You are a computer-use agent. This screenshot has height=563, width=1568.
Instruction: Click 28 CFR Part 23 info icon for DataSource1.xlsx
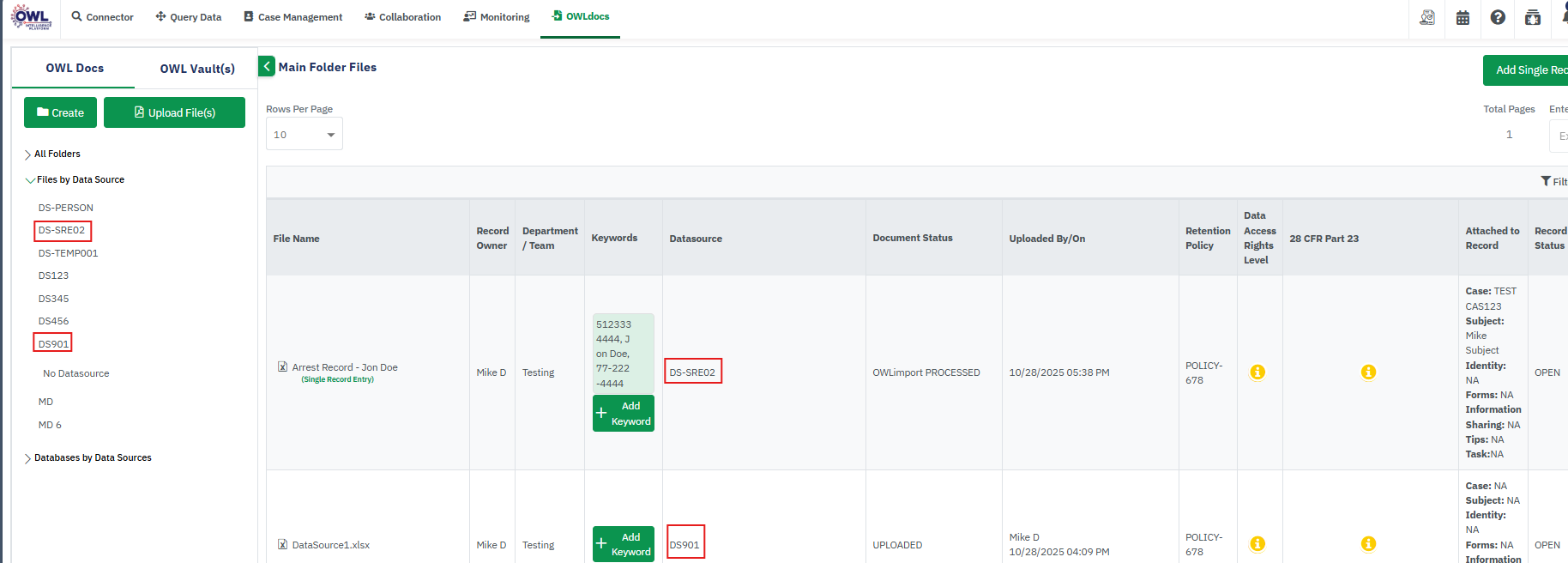pyautogui.click(x=1368, y=543)
